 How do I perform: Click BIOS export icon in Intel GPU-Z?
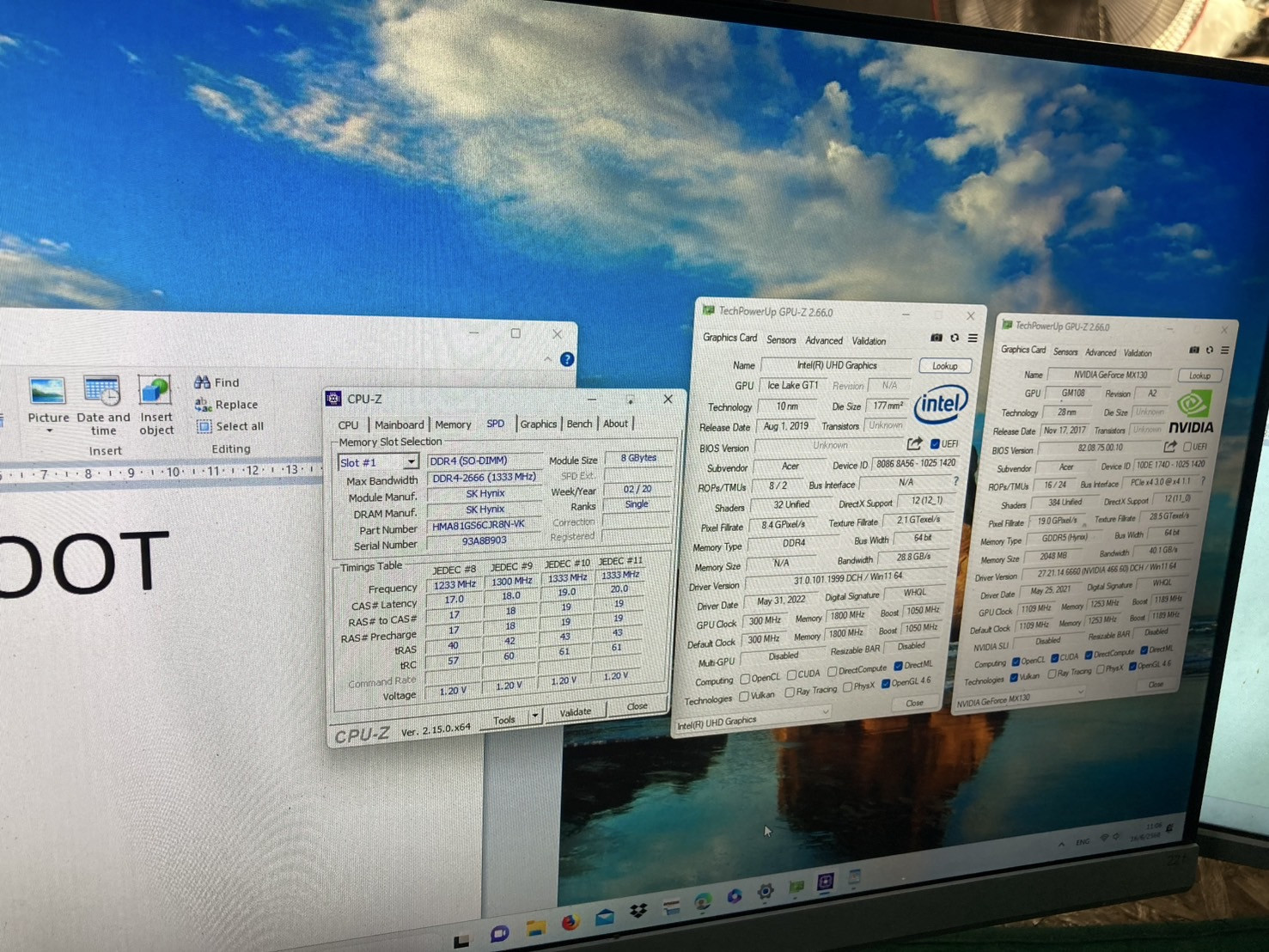(x=914, y=444)
